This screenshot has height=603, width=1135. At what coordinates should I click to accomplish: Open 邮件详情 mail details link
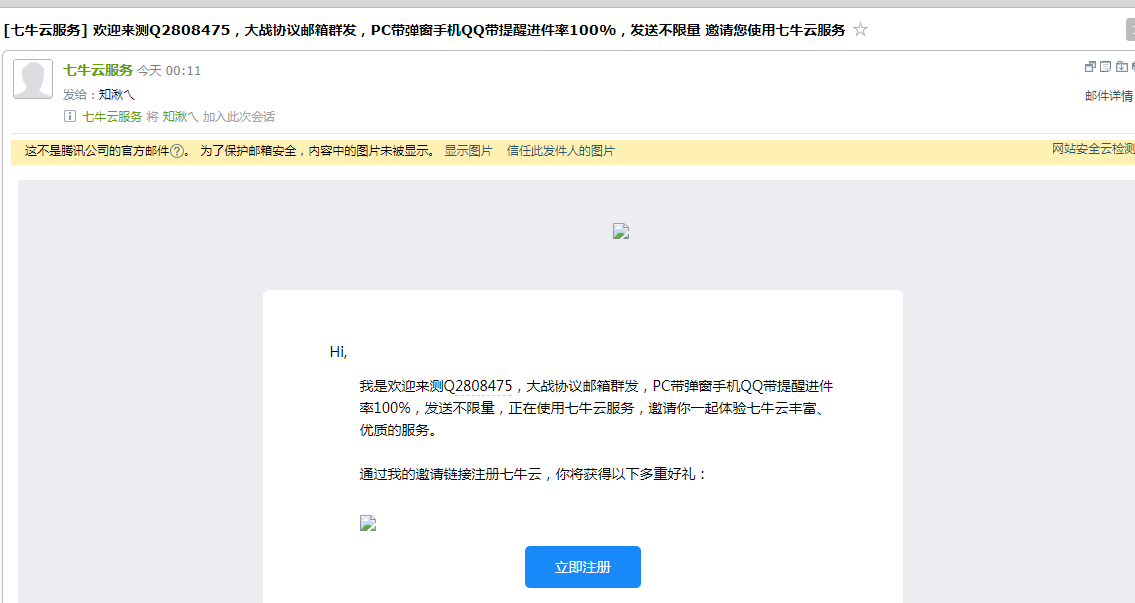pyautogui.click(x=1109, y=96)
